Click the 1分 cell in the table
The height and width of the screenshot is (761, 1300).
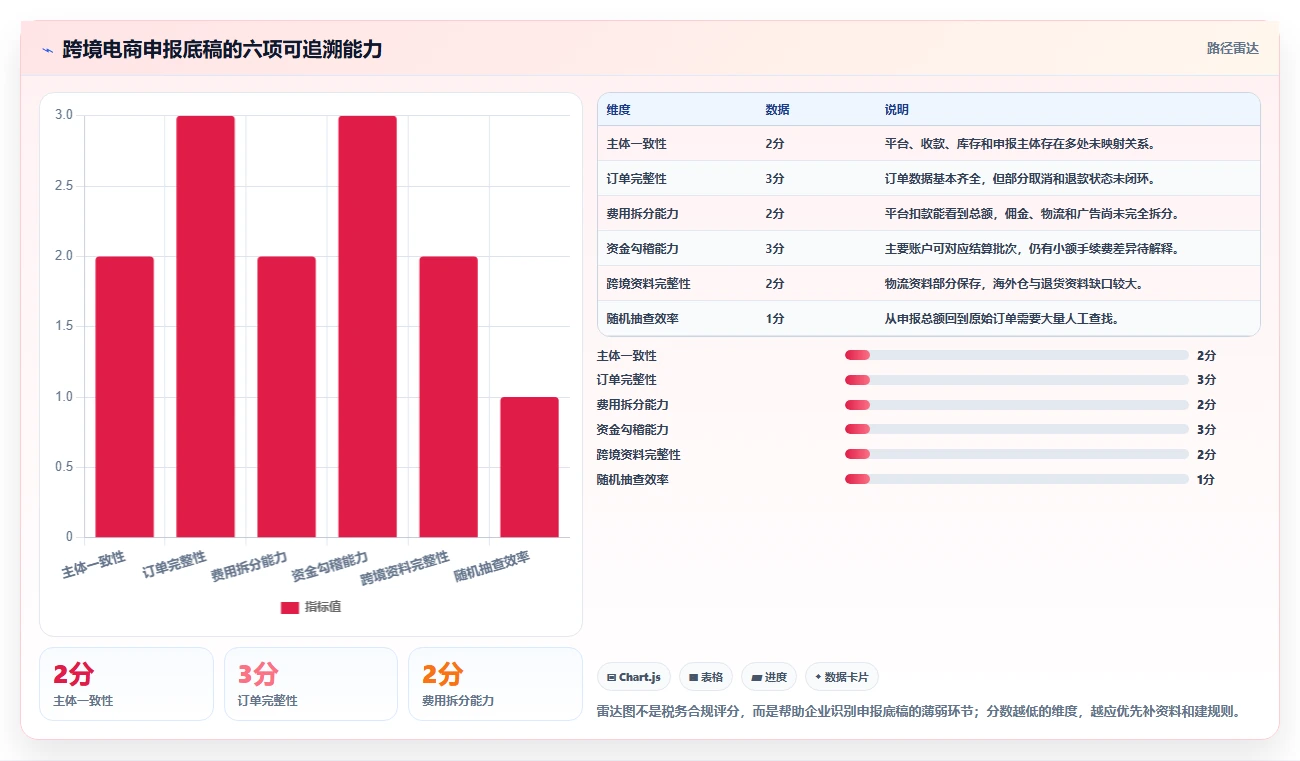click(775, 319)
